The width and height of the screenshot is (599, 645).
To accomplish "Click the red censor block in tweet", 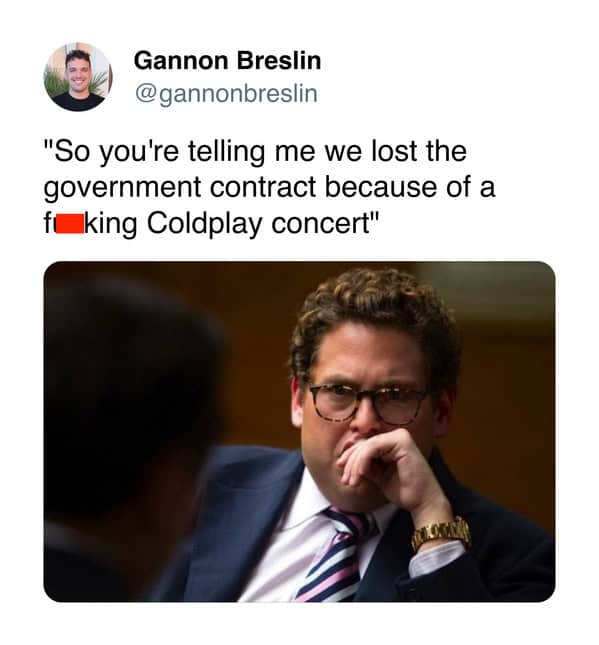I will 70,224.
